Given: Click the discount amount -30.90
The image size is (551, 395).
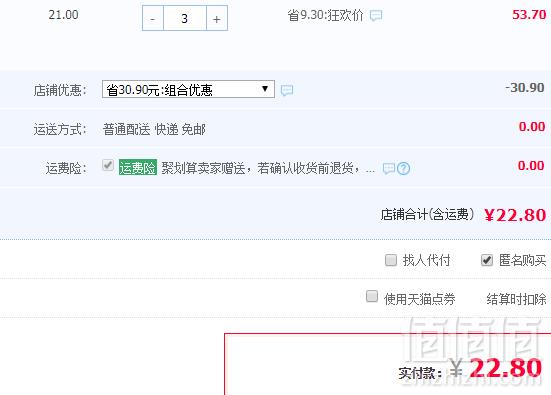Looking at the screenshot, I should (x=525, y=88).
